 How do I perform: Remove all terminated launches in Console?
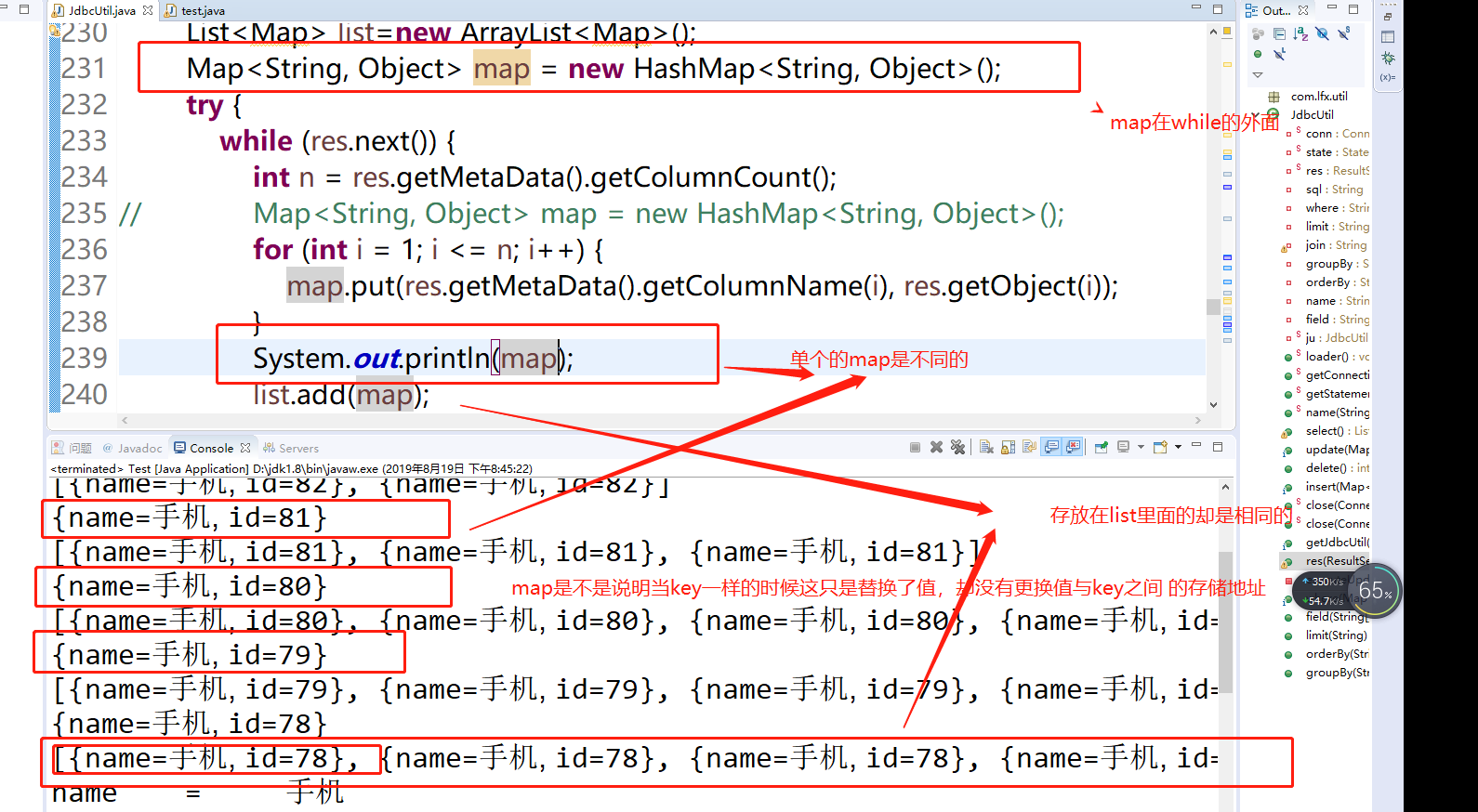point(957,447)
